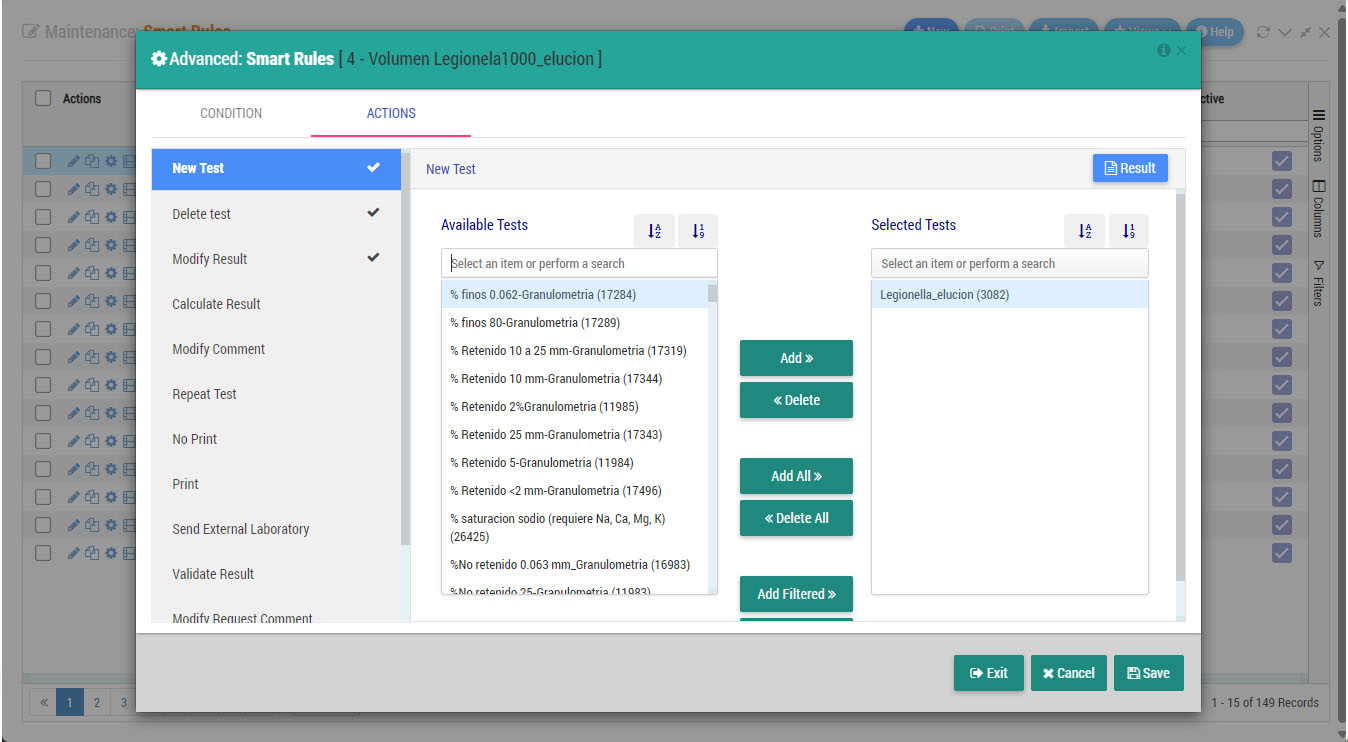Sort Available Tests alphabetically A-Z
The height and width of the screenshot is (742, 1348).
tap(654, 231)
